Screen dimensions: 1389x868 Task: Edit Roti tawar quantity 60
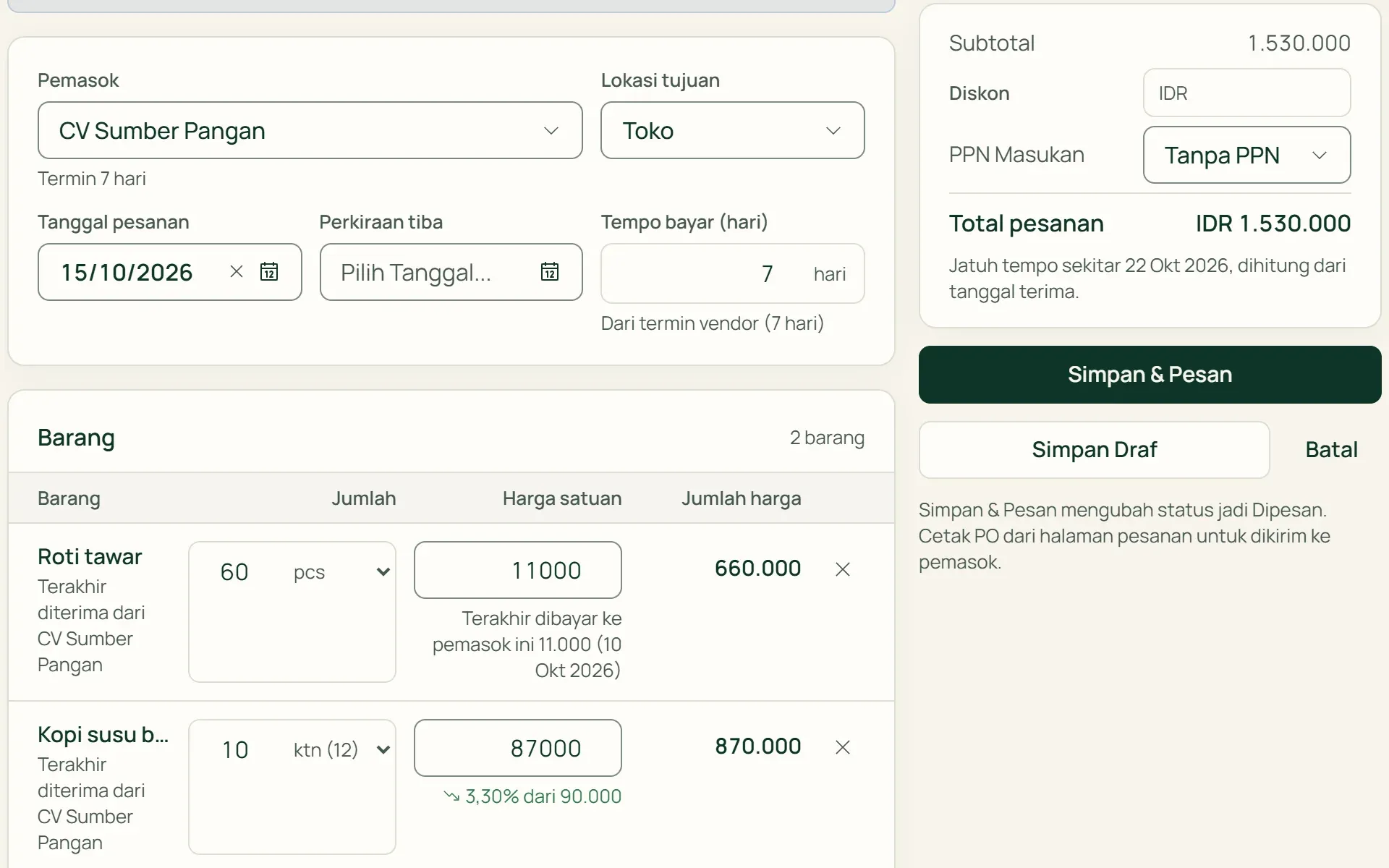[x=235, y=572]
